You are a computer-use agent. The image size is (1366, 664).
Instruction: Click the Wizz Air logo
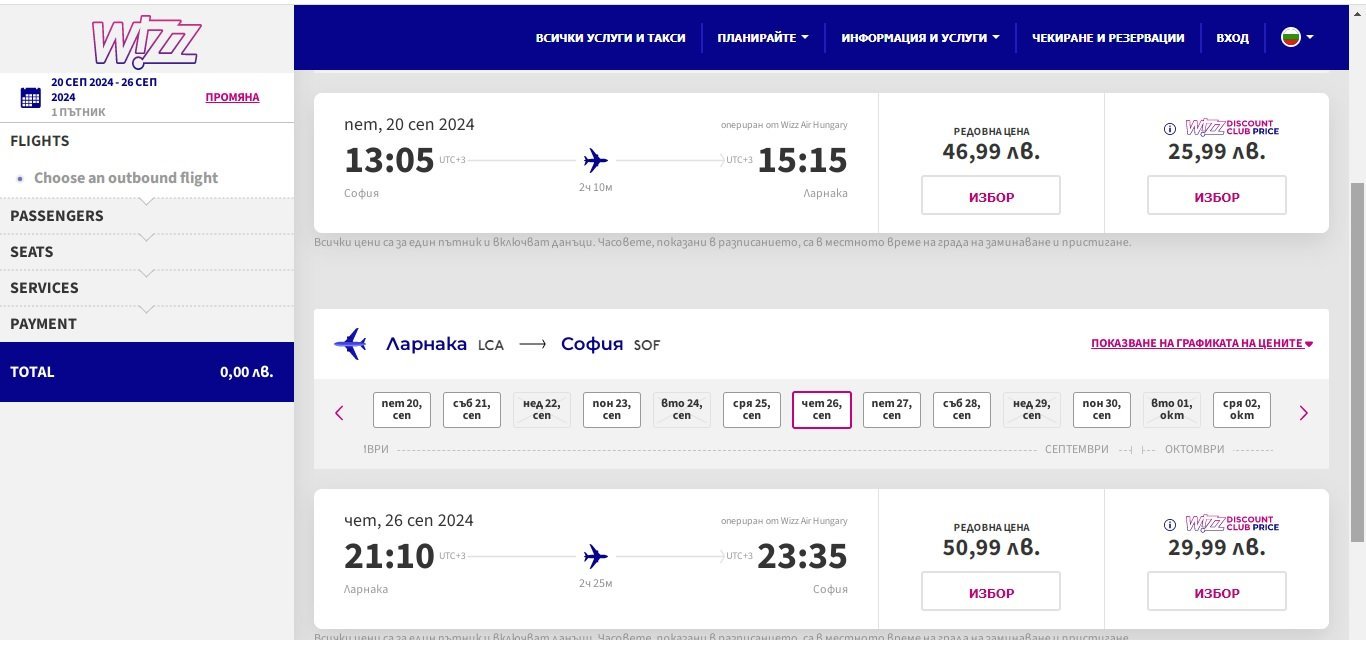146,40
